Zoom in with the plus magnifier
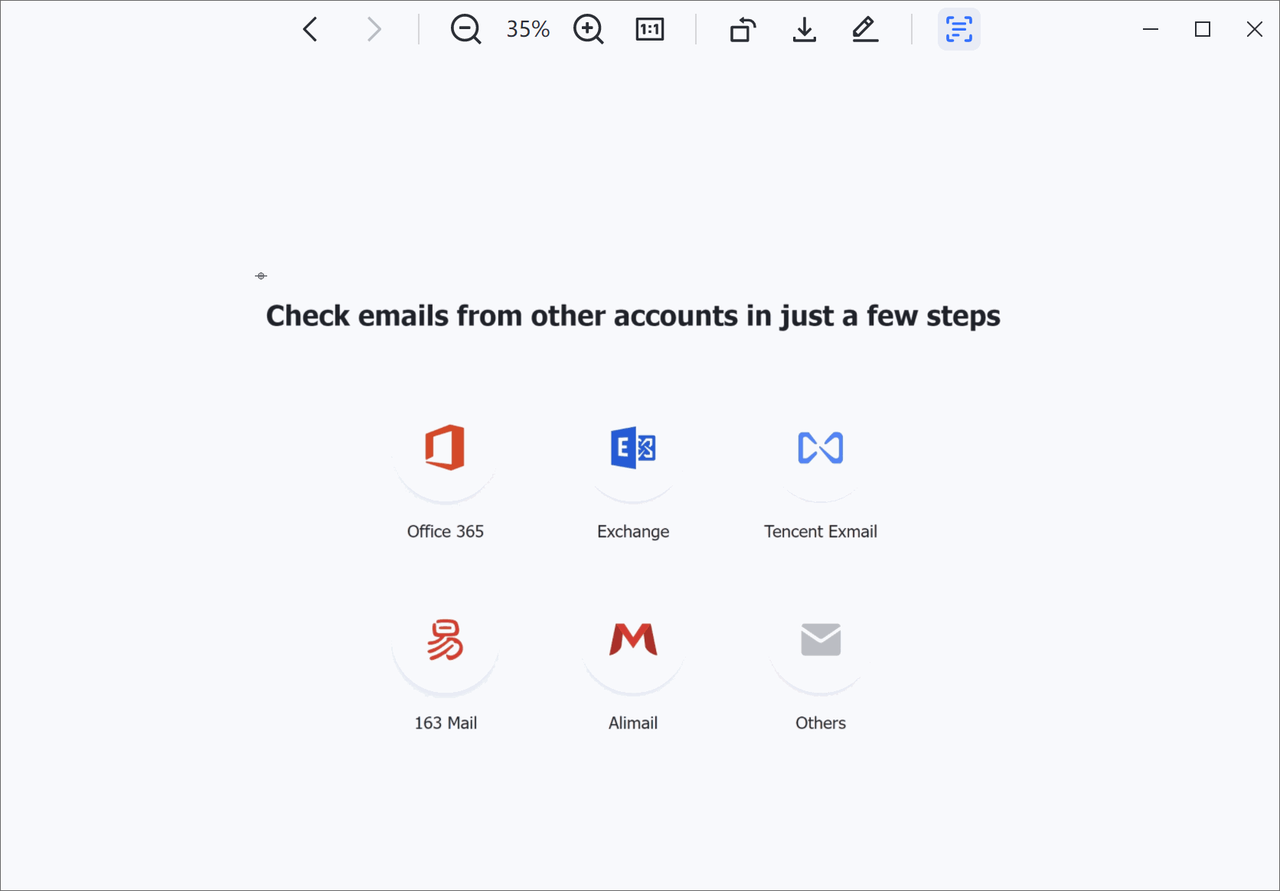The height and width of the screenshot is (891, 1280). pos(588,30)
